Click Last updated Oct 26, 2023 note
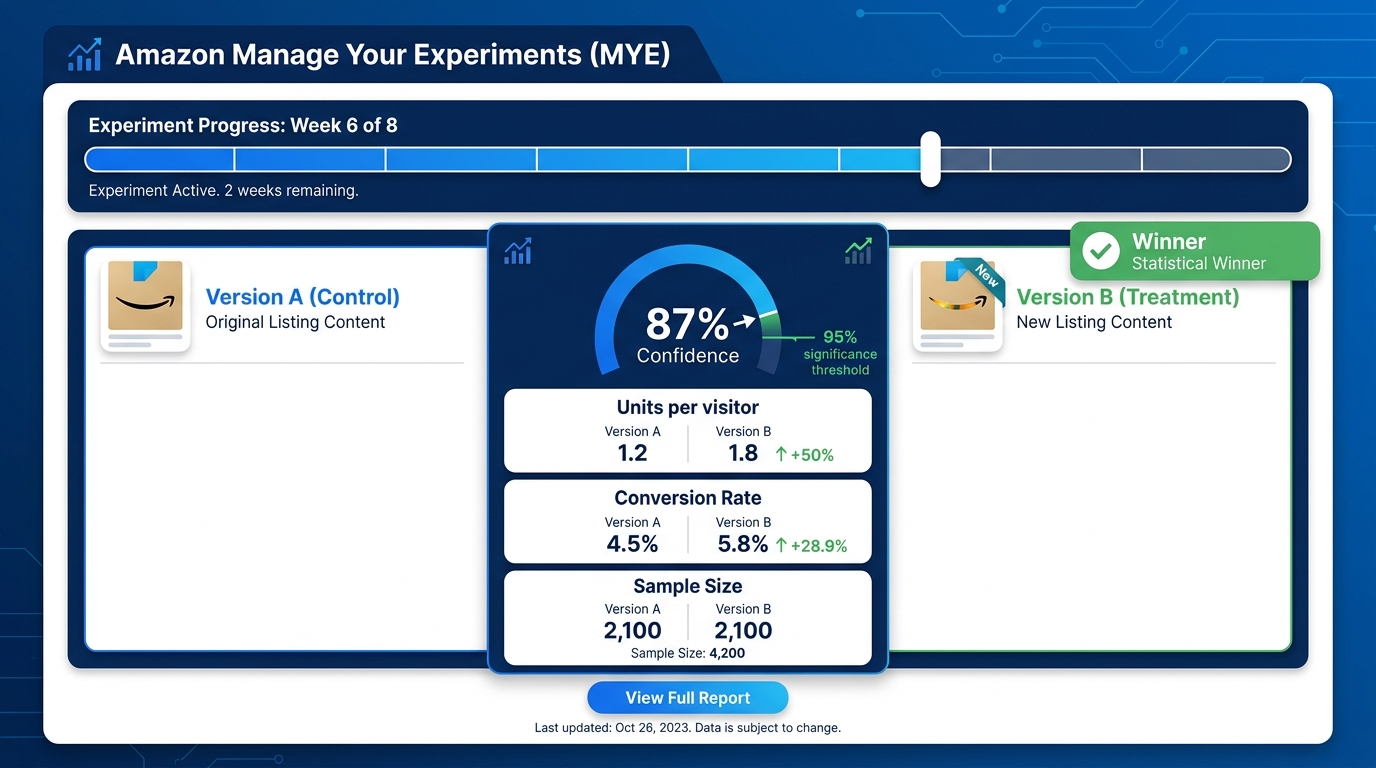1376x768 pixels. [688, 728]
